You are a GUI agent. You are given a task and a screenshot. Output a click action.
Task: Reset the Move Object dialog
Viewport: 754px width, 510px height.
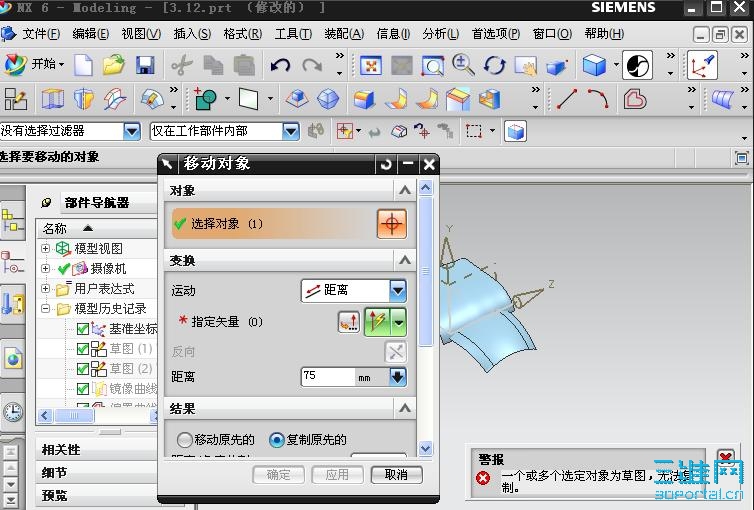386,164
